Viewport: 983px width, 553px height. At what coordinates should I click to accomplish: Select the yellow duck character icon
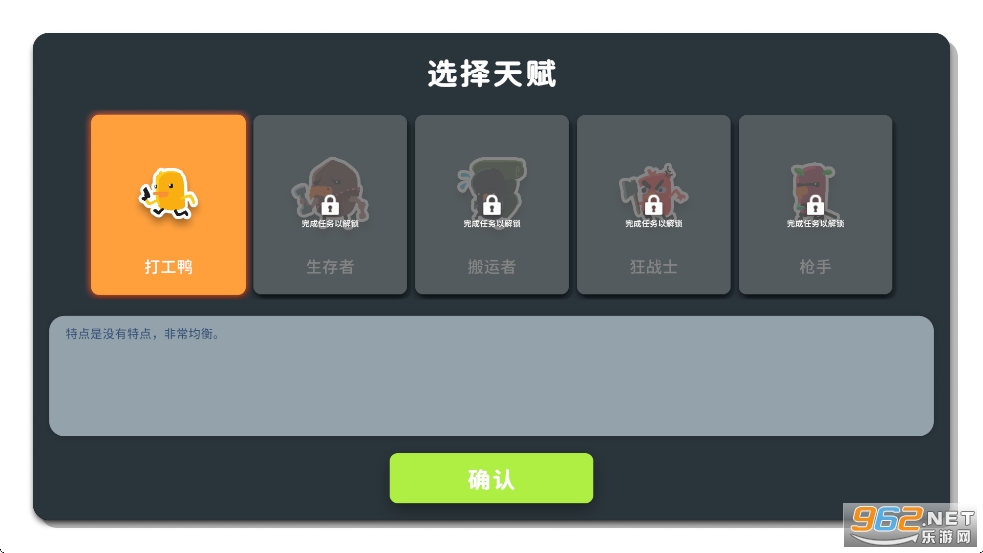click(168, 193)
